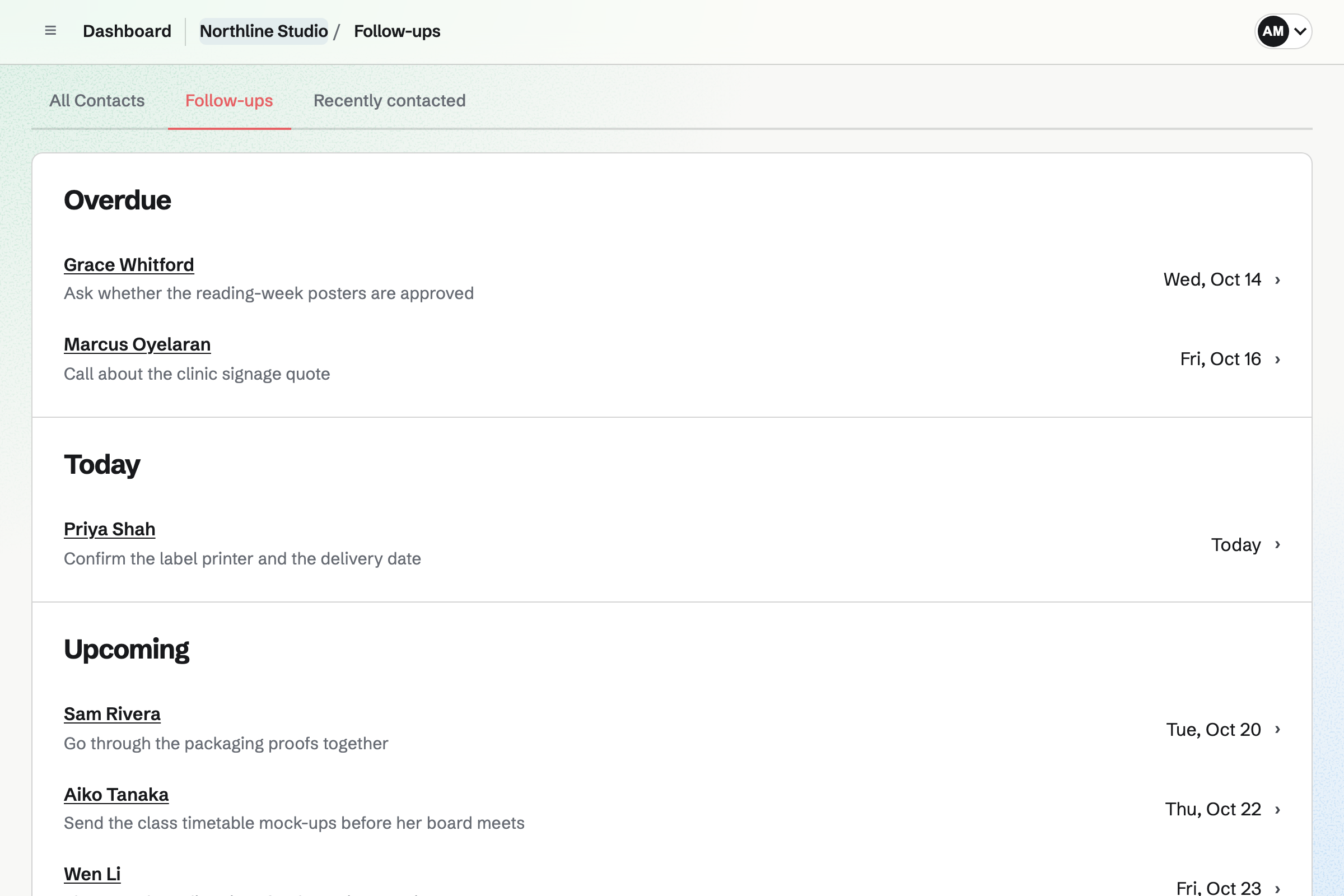
Task: Open Priya Shah contact
Action: click(x=110, y=529)
